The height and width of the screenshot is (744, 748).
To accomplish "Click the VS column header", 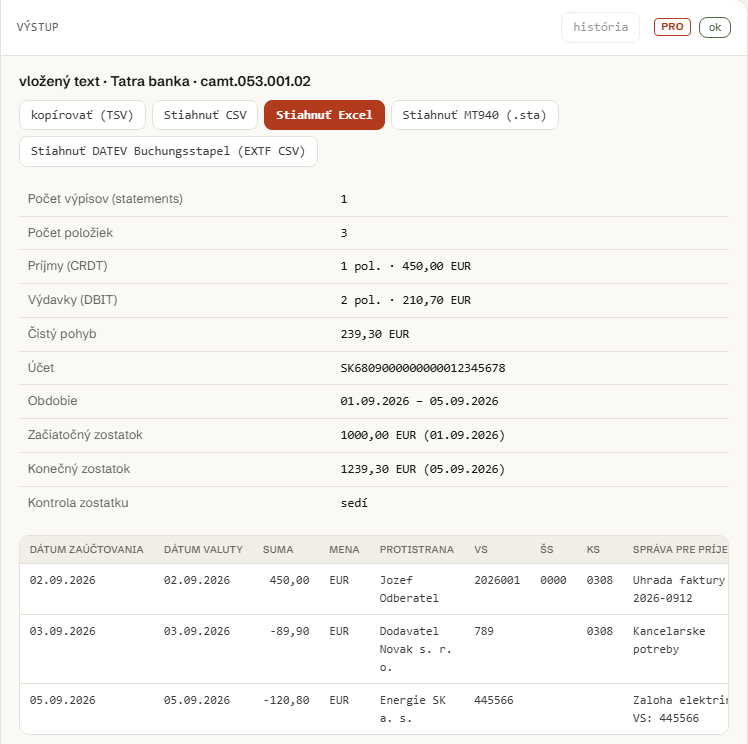I will coord(481,549).
